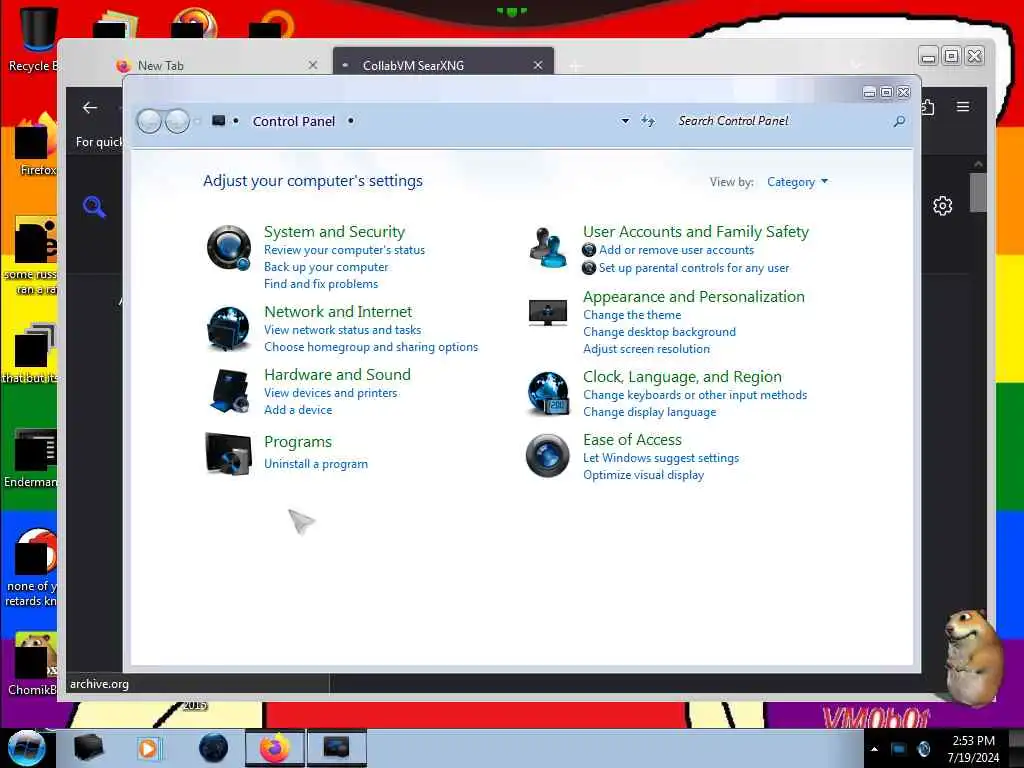
Task: Open the Network and Internet globe icon
Action: [229, 328]
